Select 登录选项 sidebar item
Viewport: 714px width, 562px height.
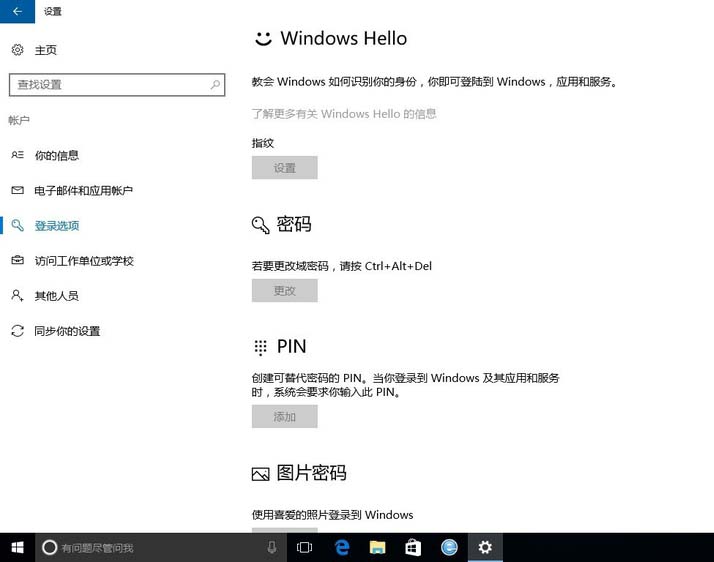(x=56, y=226)
